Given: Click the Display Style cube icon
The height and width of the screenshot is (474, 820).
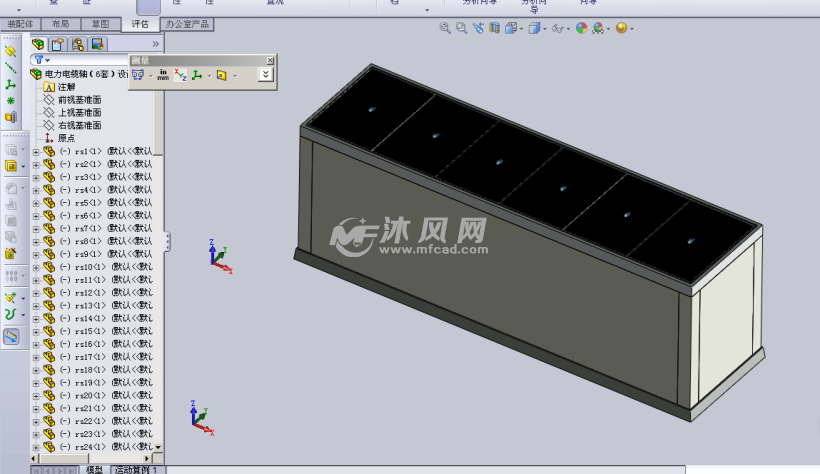Looking at the screenshot, I should click(x=534, y=28).
